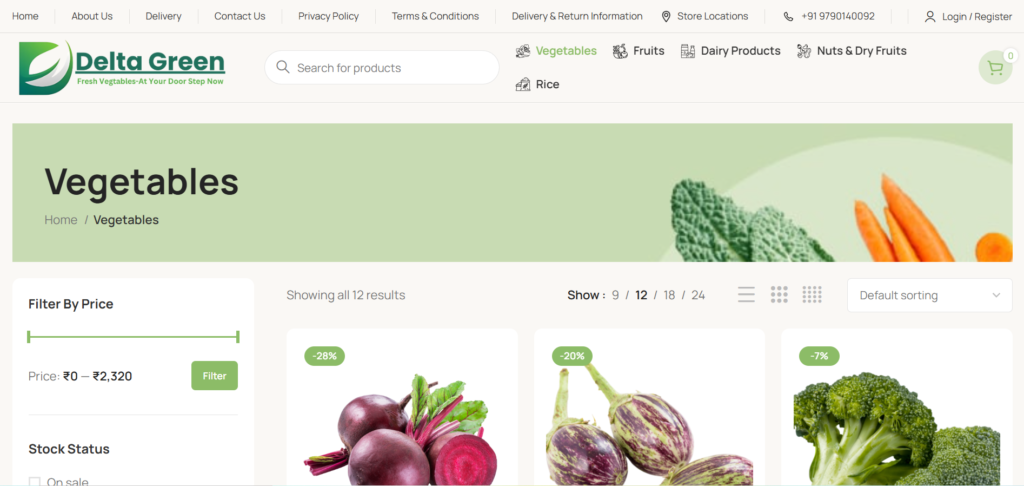Open the Fruits category menu

638,51
